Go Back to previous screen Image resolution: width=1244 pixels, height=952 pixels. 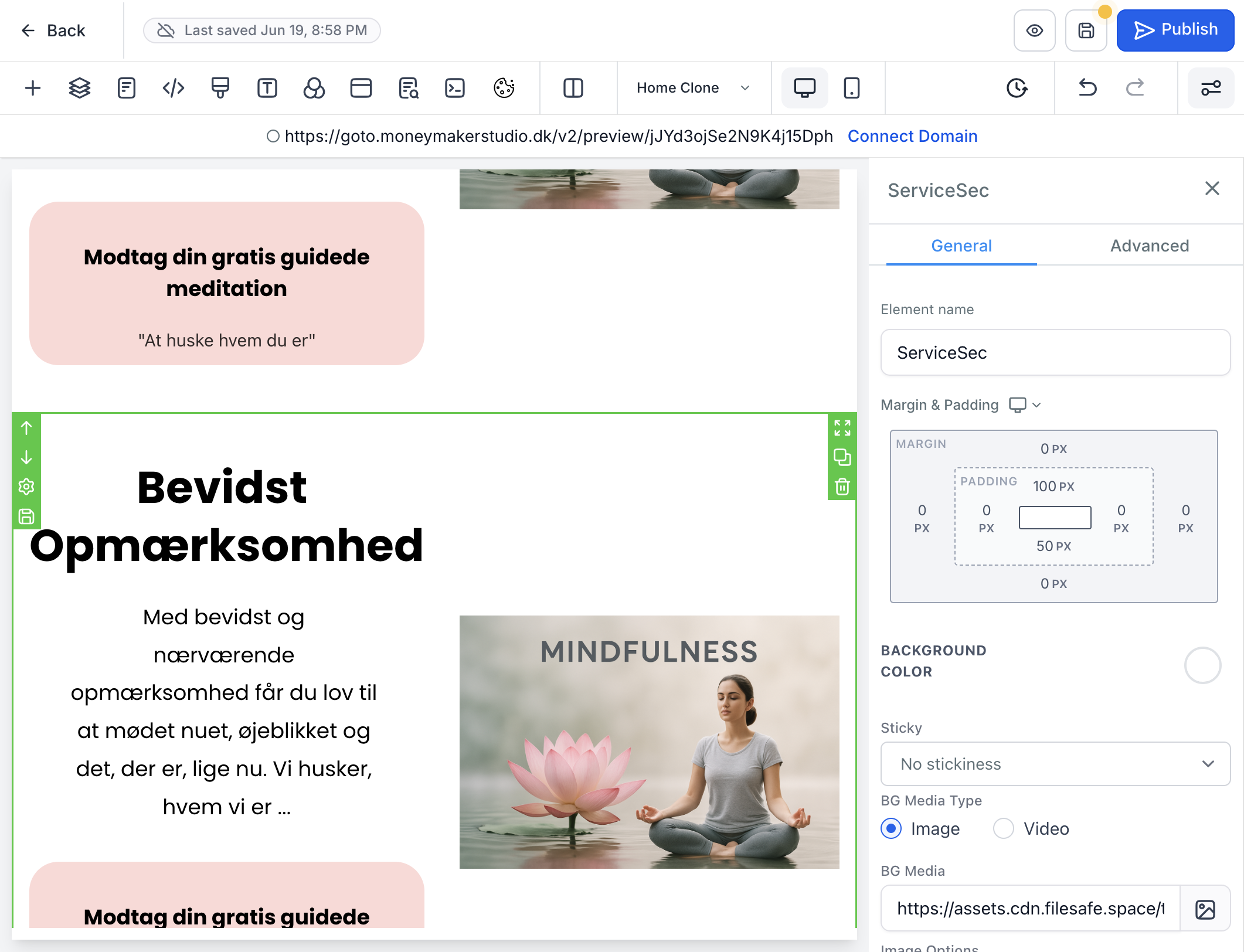pyautogui.click(x=53, y=30)
